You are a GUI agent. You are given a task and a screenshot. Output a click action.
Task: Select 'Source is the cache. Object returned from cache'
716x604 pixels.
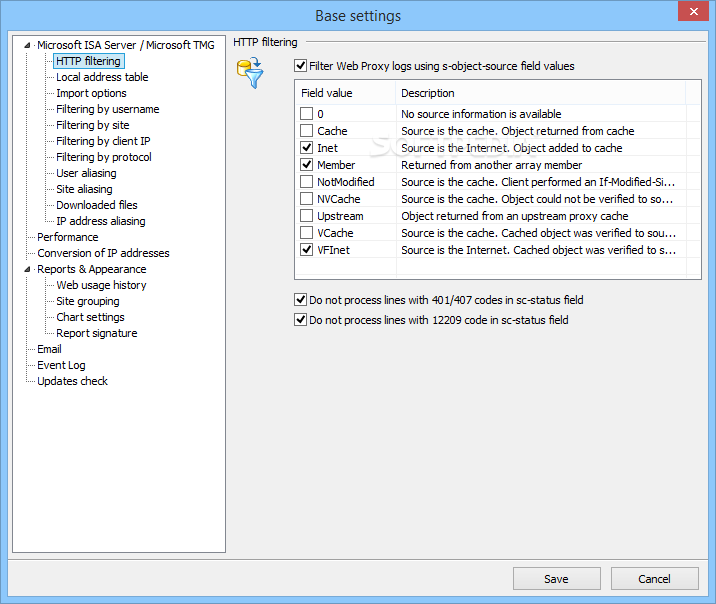click(x=517, y=131)
